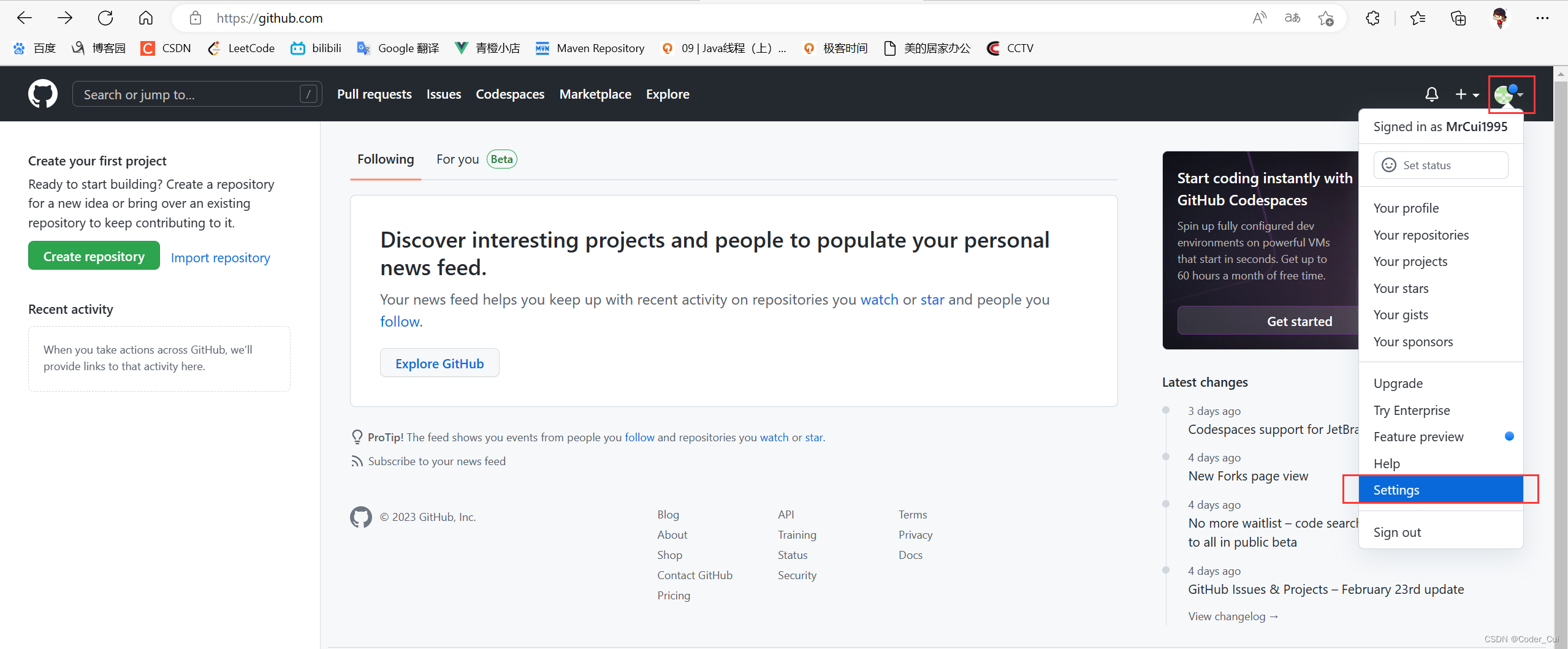
Task: Open the 百度 bookmark
Action: (35, 48)
